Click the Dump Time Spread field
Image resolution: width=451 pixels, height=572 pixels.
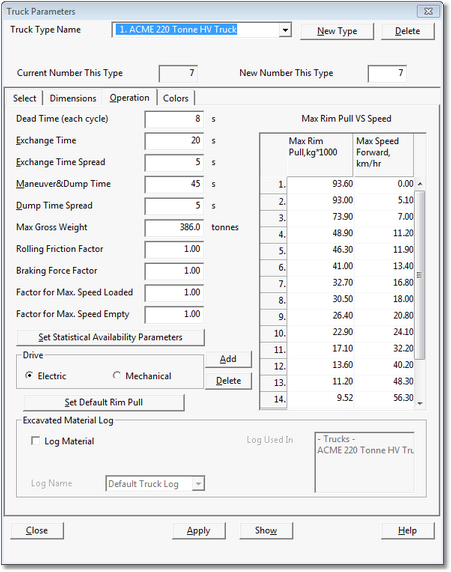click(x=174, y=206)
